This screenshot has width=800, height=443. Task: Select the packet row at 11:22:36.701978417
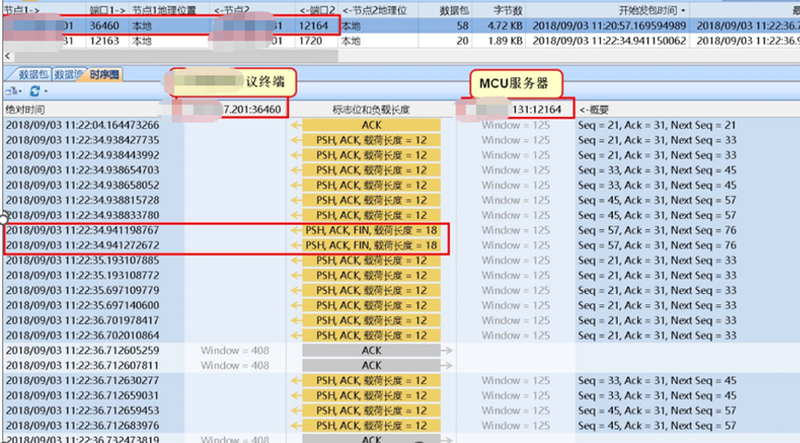coord(400,321)
